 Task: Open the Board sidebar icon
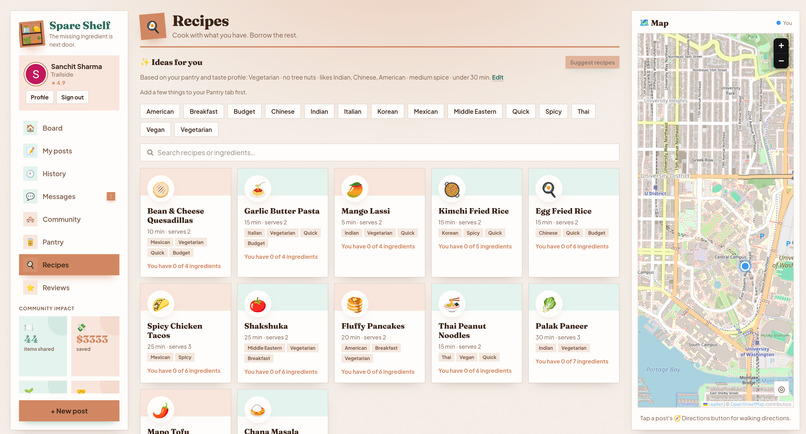pyautogui.click(x=30, y=128)
